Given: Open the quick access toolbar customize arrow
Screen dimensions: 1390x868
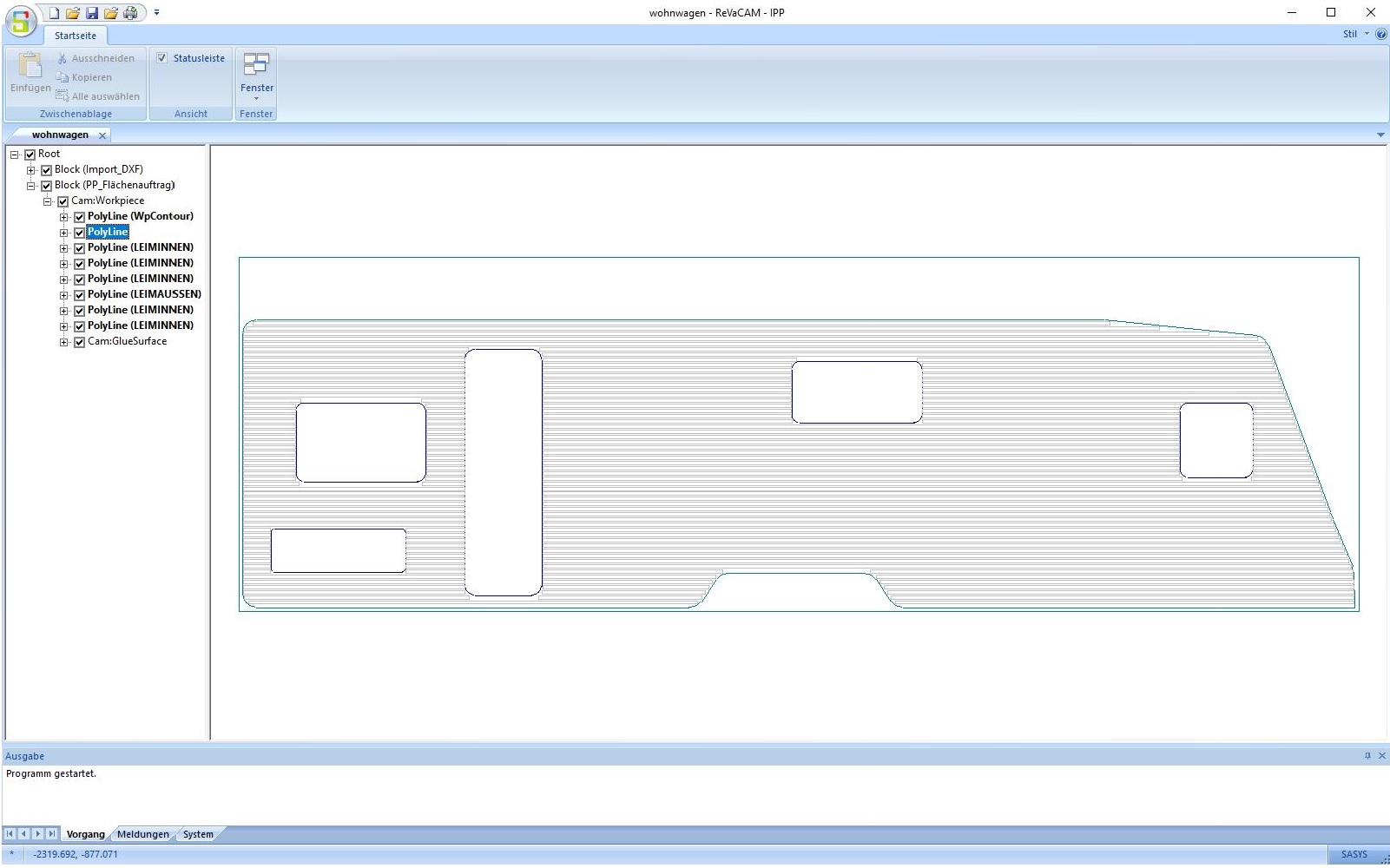Looking at the screenshot, I should (157, 13).
